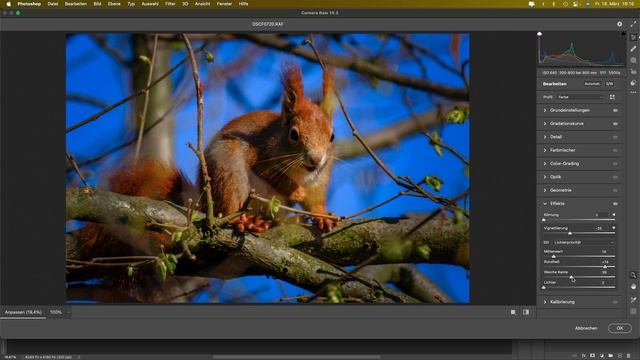Image resolution: width=640 pixels, height=360 pixels.
Task: Open the vignette Stil dropdown
Action: click(x=583, y=242)
